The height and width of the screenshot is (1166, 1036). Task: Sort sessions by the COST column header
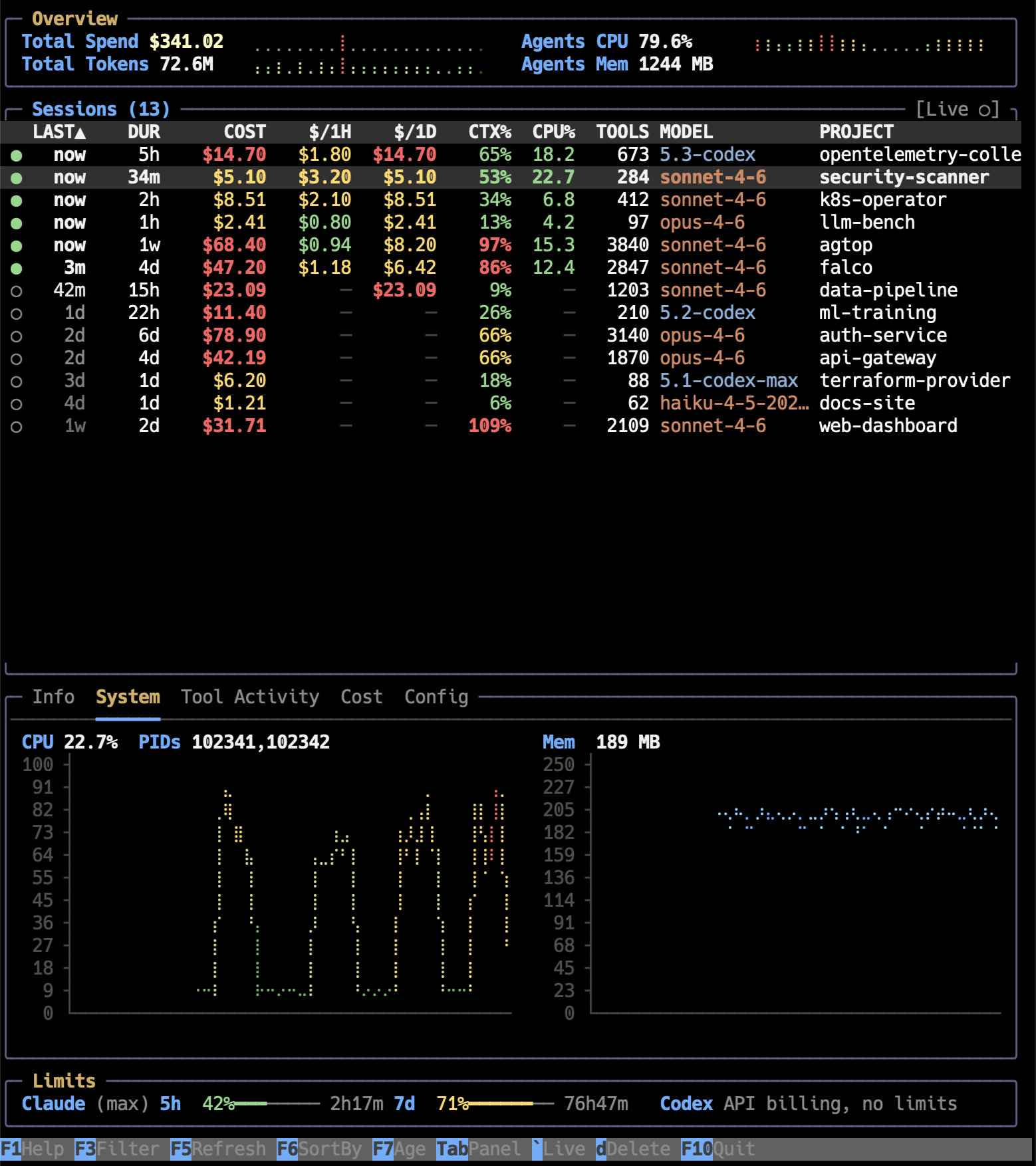(245, 132)
